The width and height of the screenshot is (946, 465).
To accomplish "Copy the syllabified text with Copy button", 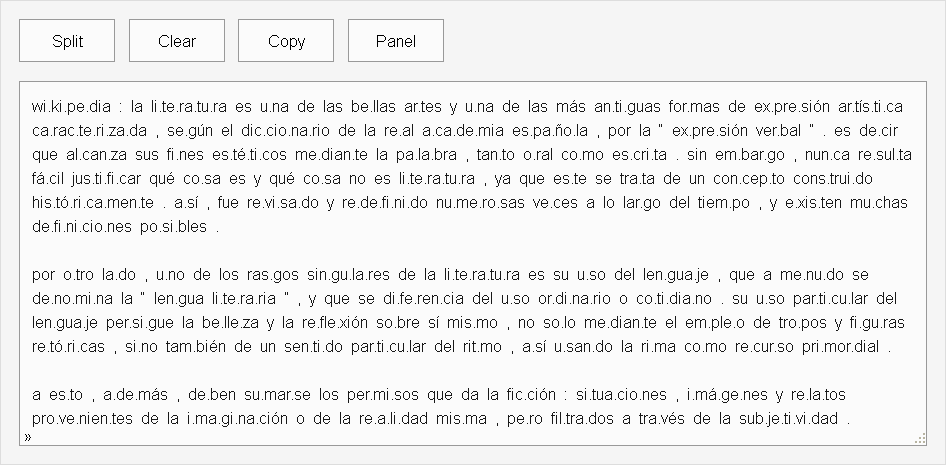I will point(286,40).
